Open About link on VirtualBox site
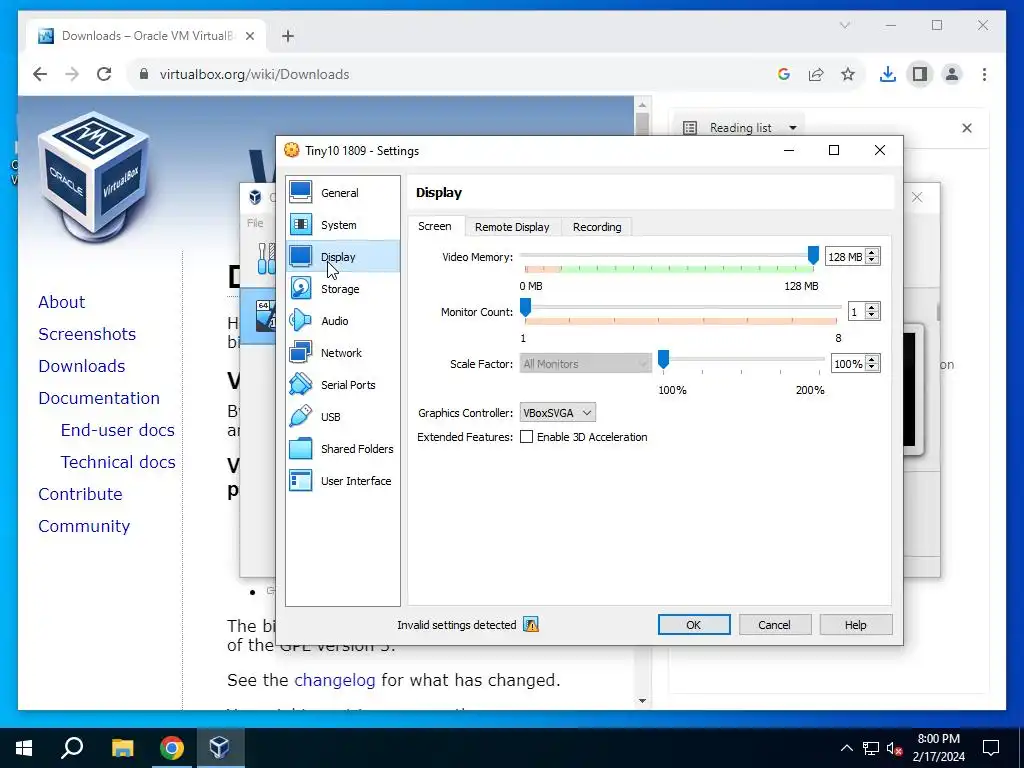Screen dimensions: 1024x768 [x=61, y=302]
